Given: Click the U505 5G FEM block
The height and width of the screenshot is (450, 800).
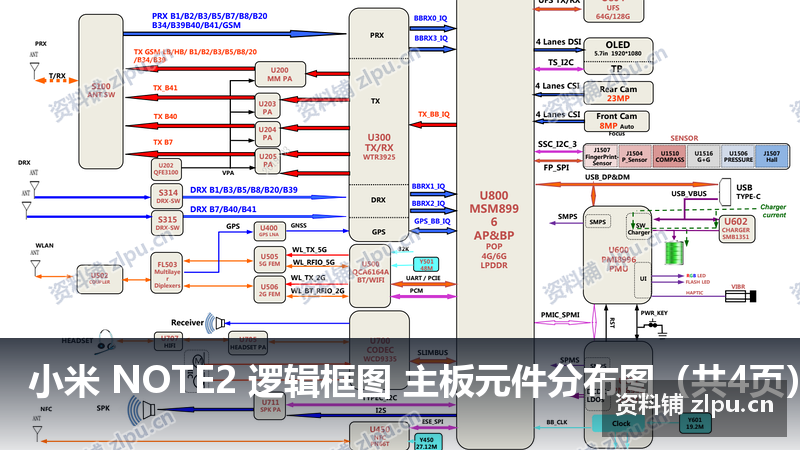Looking at the screenshot, I should pyautogui.click(x=269, y=260).
